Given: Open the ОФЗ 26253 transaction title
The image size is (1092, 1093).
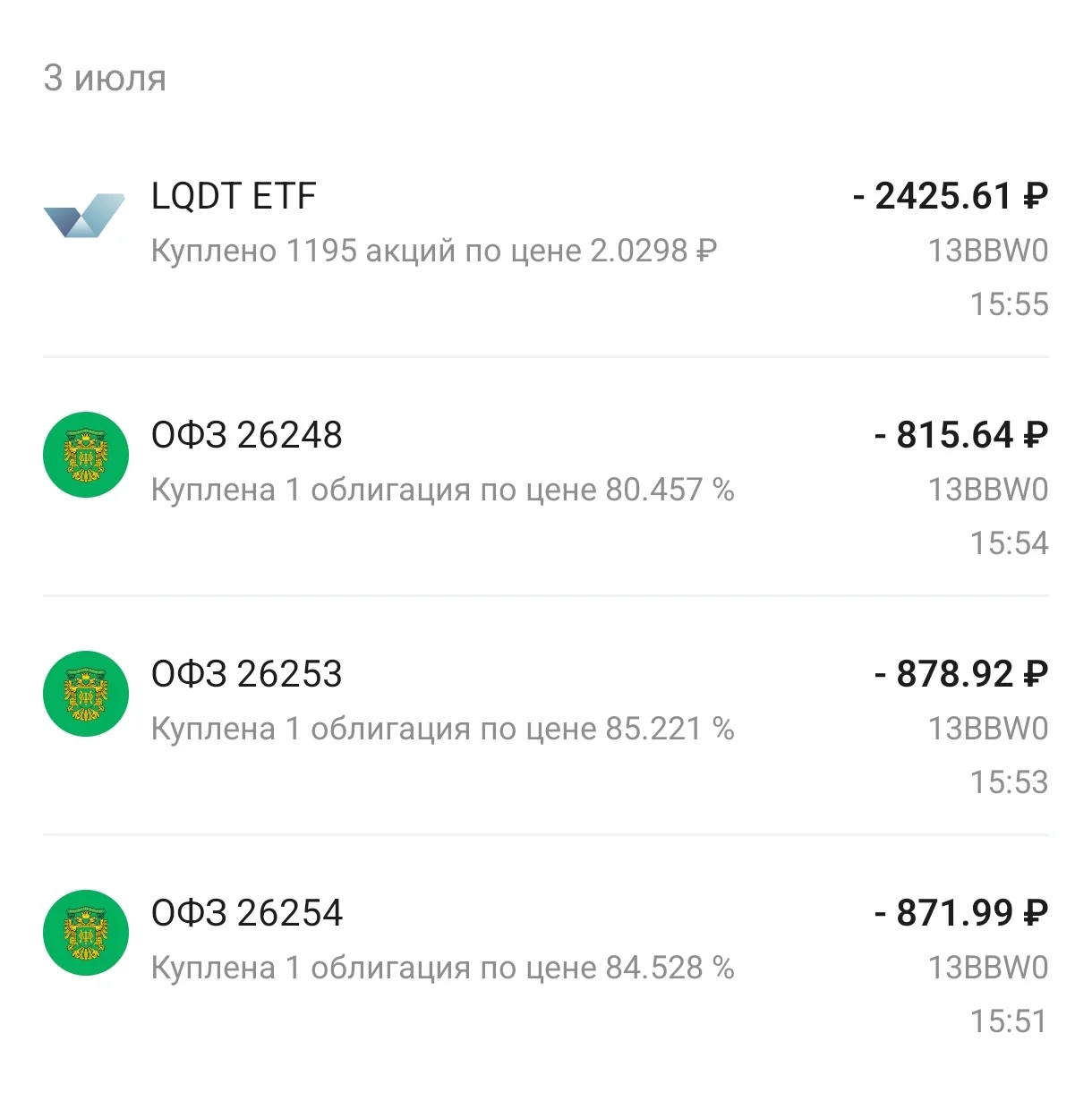Looking at the screenshot, I should tap(247, 674).
